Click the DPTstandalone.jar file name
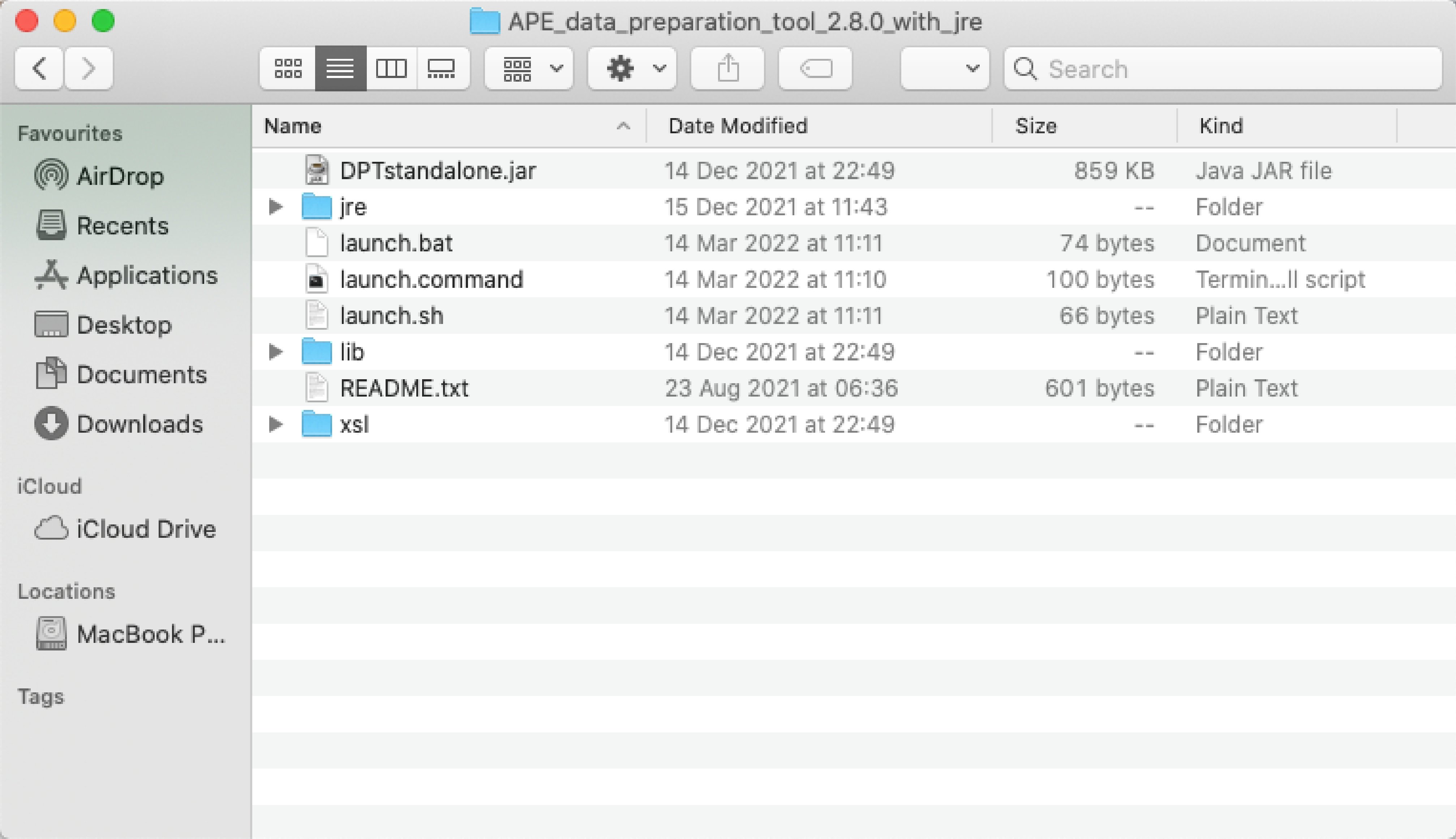 438,170
